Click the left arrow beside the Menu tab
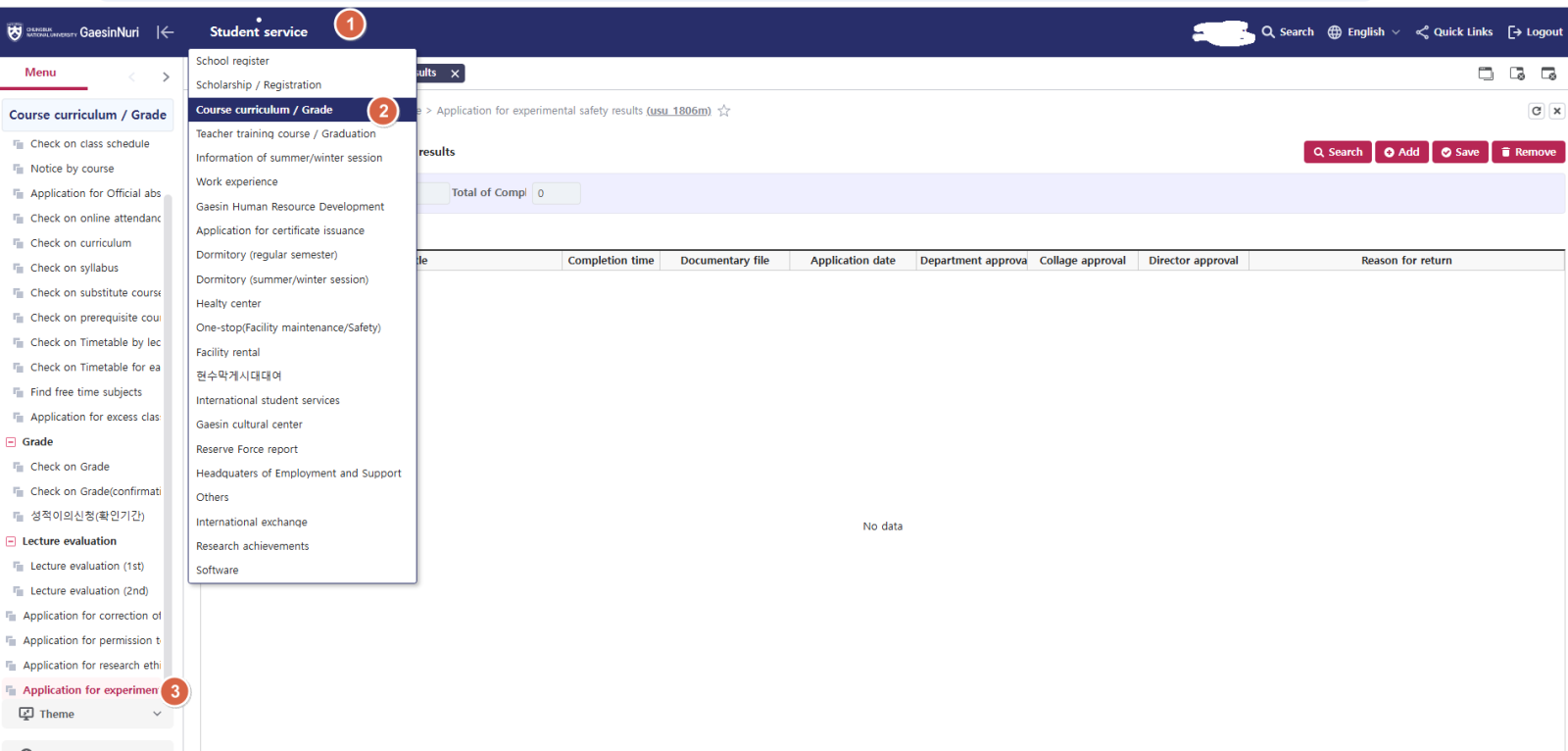 pyautogui.click(x=132, y=76)
